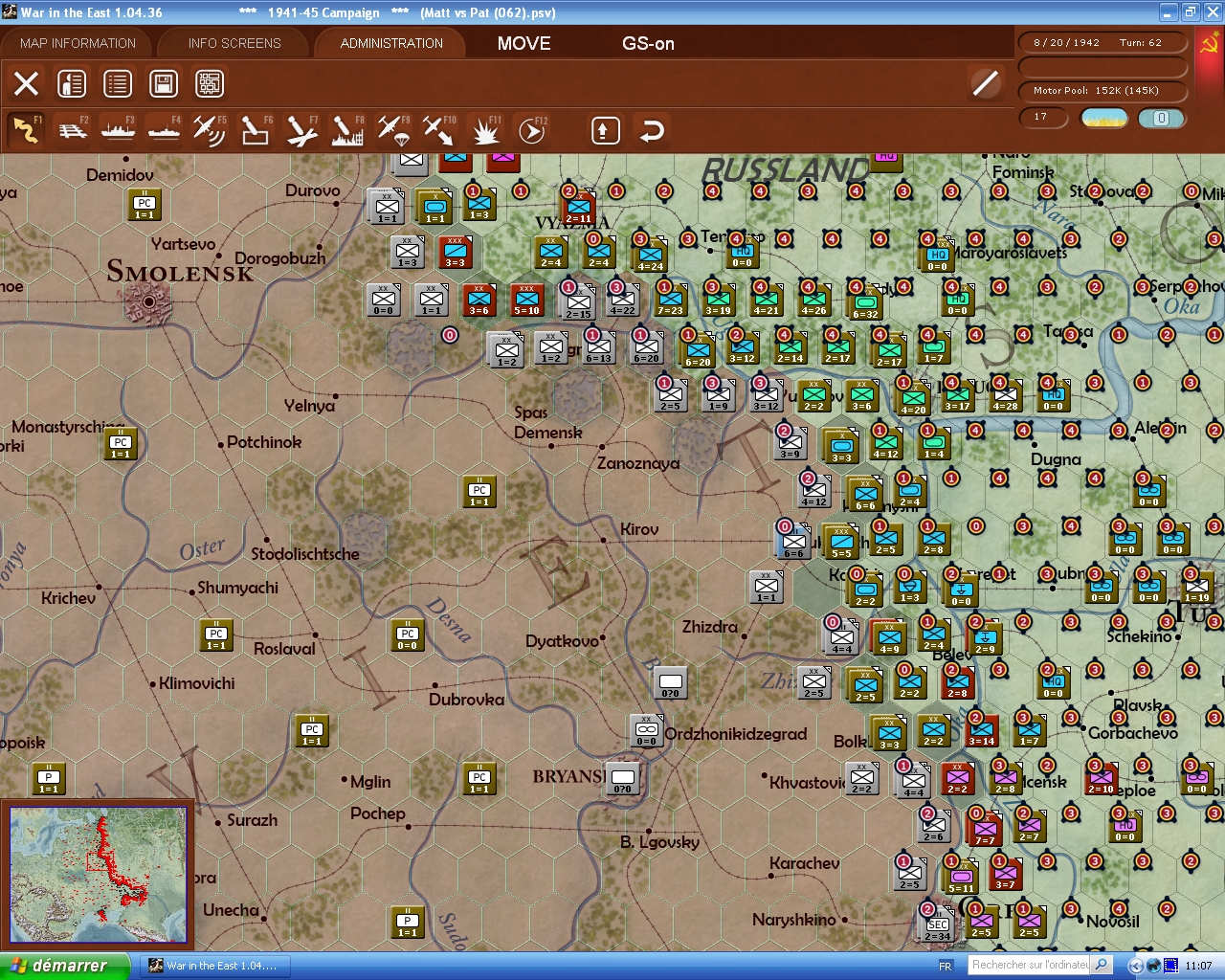
Task: Select Rail mode (F2) track icon
Action: click(73, 130)
